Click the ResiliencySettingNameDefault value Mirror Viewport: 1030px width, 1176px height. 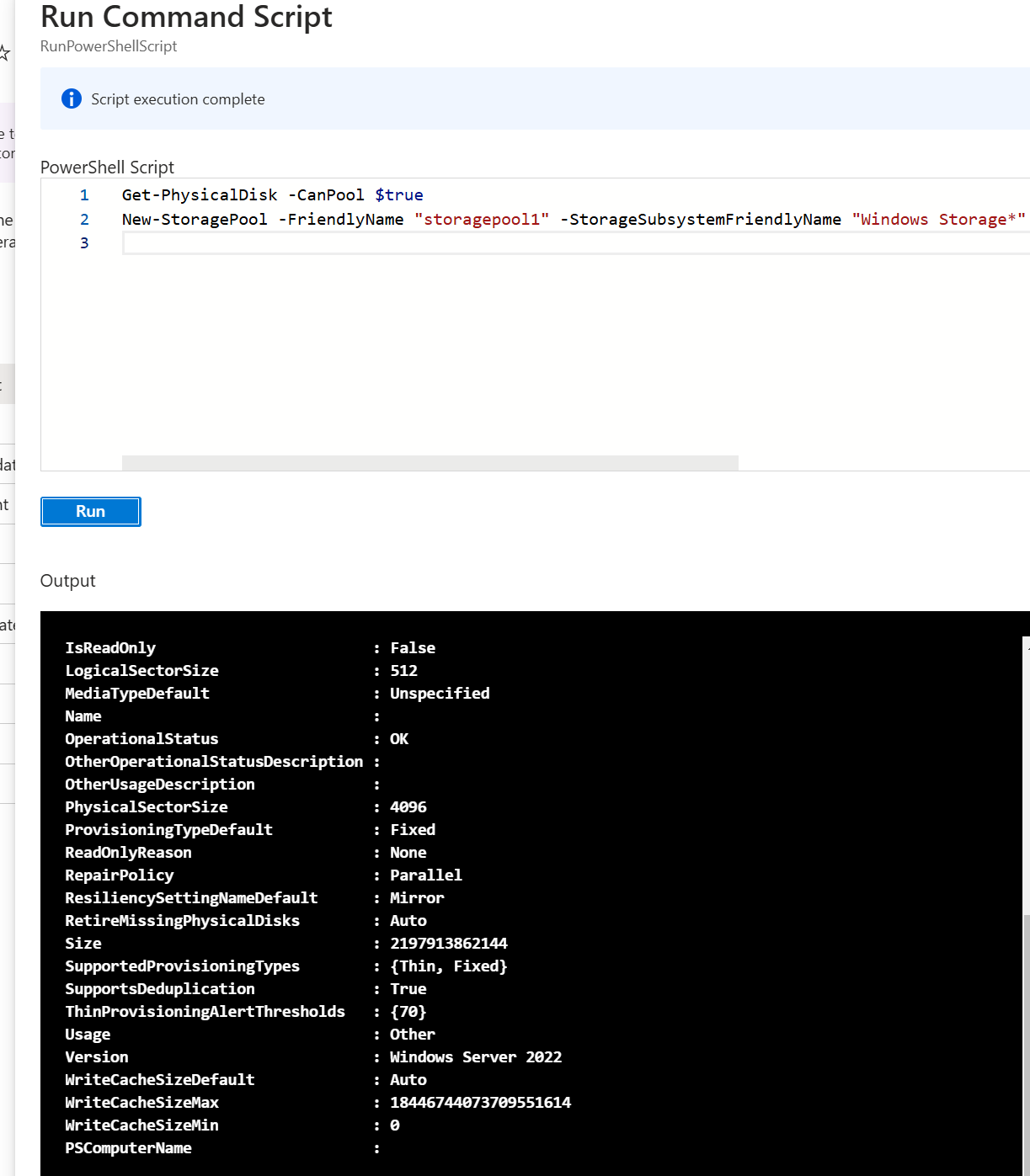click(417, 898)
